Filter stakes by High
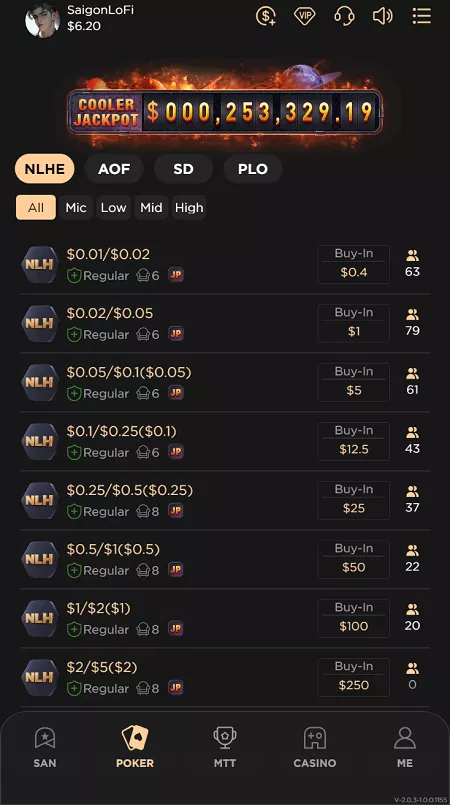 (189, 207)
